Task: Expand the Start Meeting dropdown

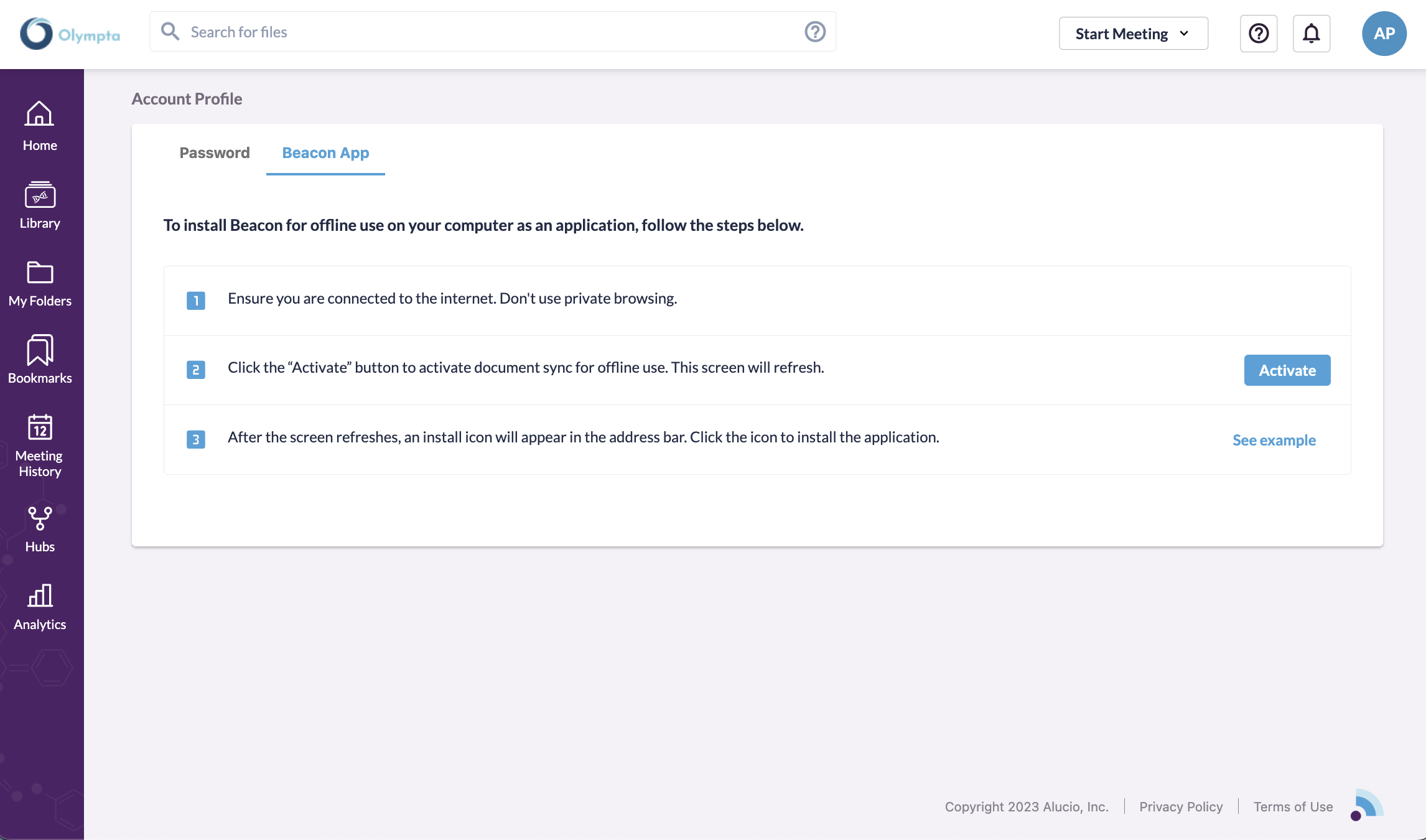Action: (x=1133, y=34)
